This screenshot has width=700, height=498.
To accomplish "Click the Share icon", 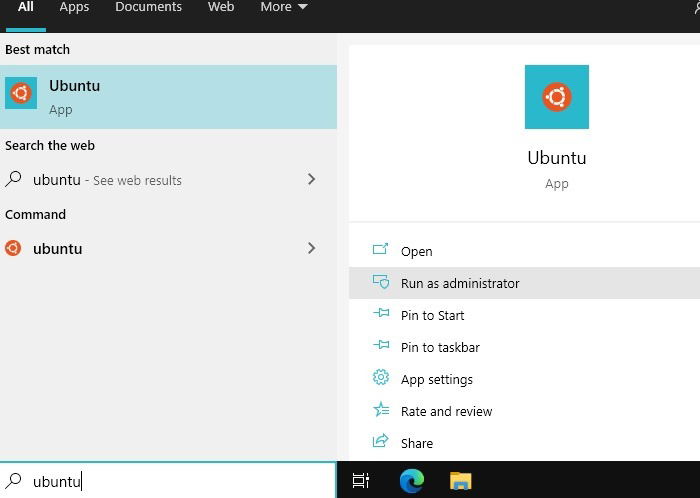I will pyautogui.click(x=380, y=441).
